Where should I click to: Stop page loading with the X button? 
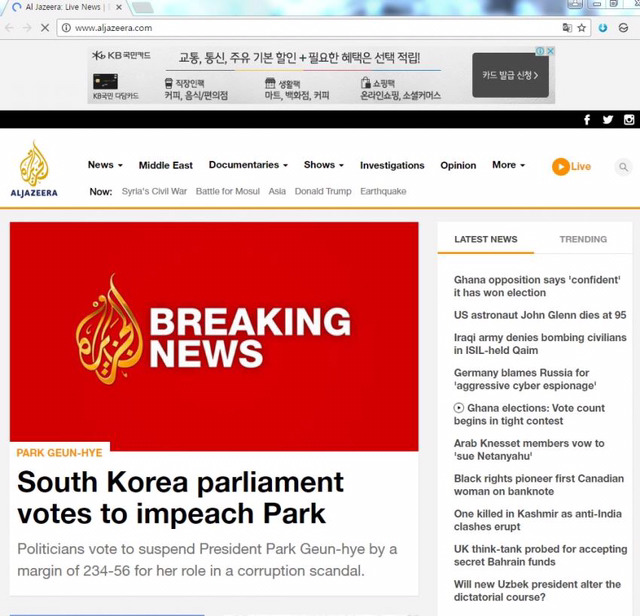(x=45, y=28)
